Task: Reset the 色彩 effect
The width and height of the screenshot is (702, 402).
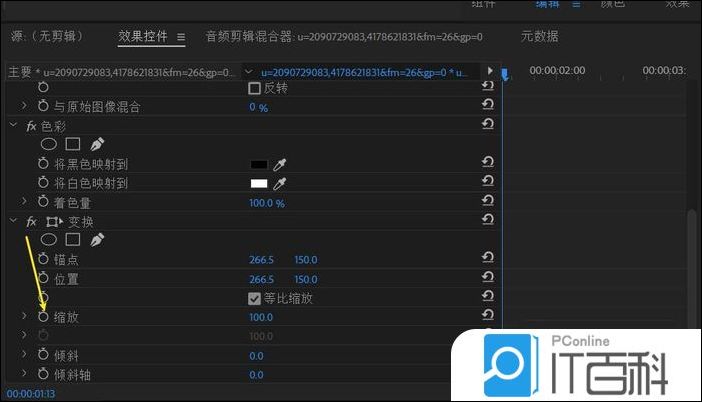Action: click(x=488, y=124)
